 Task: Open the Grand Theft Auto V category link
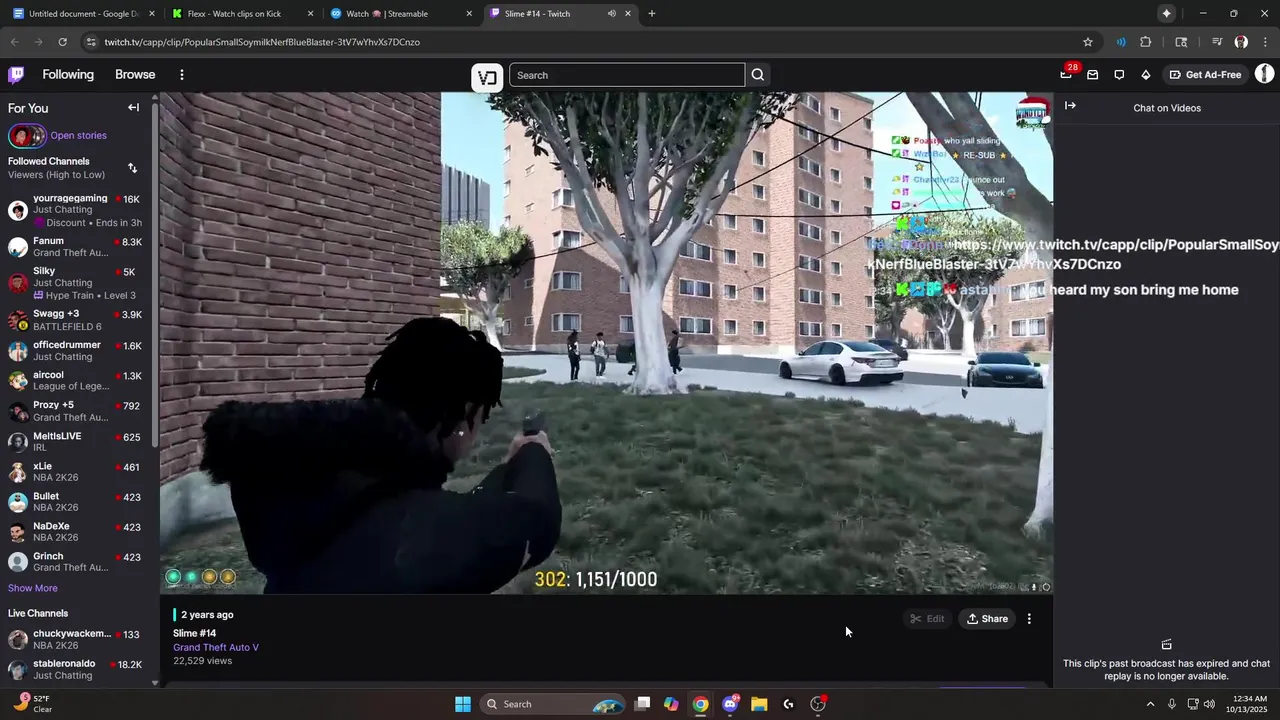pyautogui.click(x=216, y=647)
